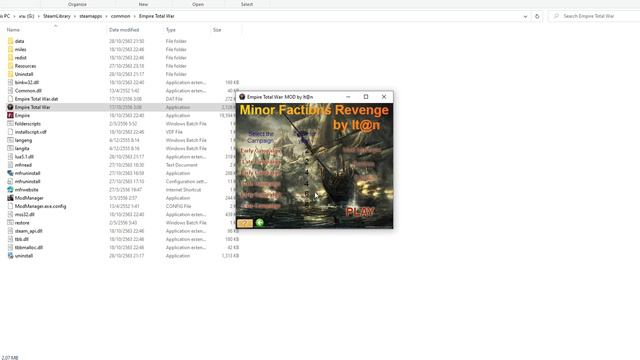
Task: Click the Search Empire Total War field
Action: pos(595,16)
